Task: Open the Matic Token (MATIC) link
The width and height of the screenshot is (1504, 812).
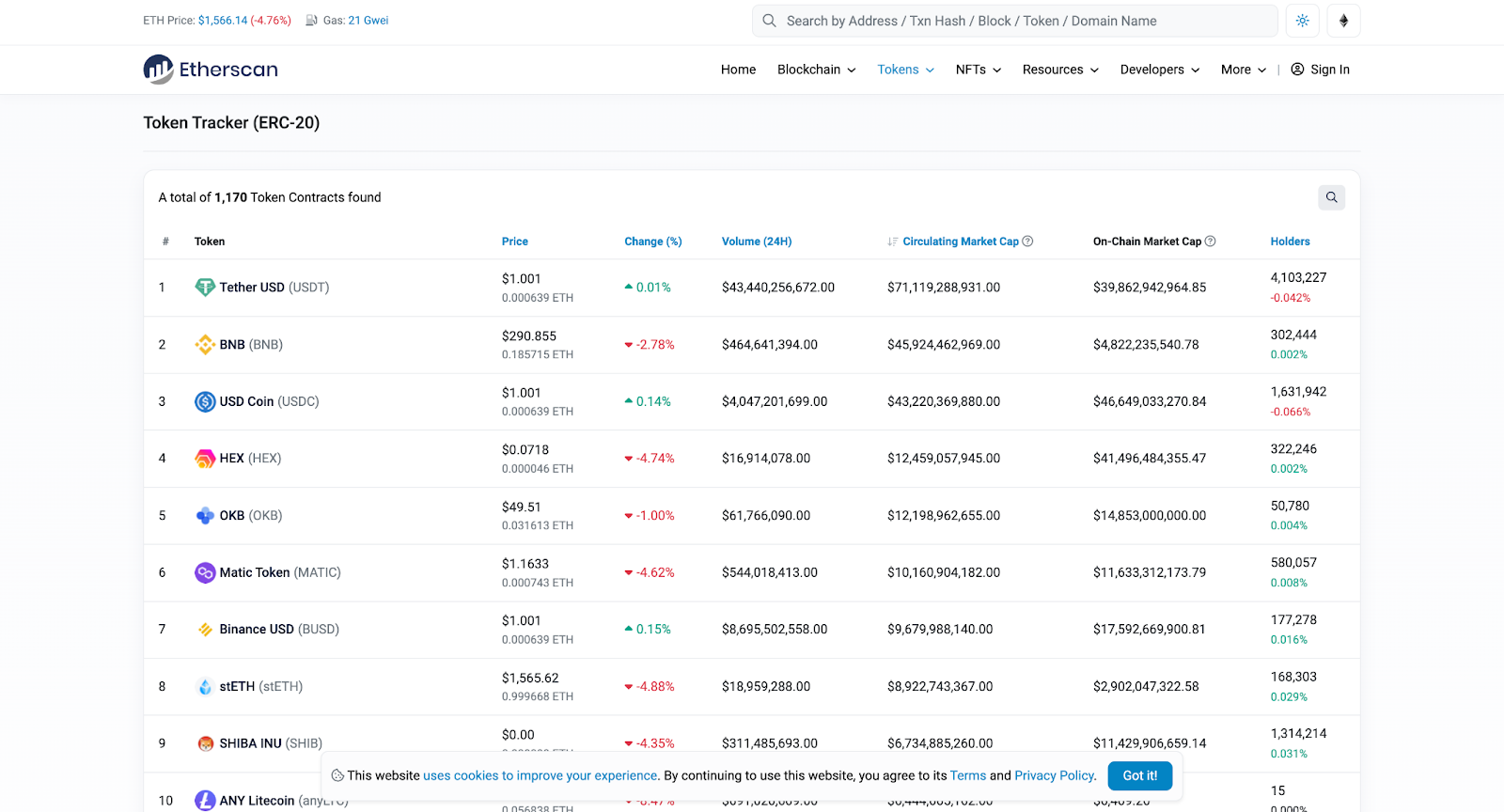Action: 280,572
